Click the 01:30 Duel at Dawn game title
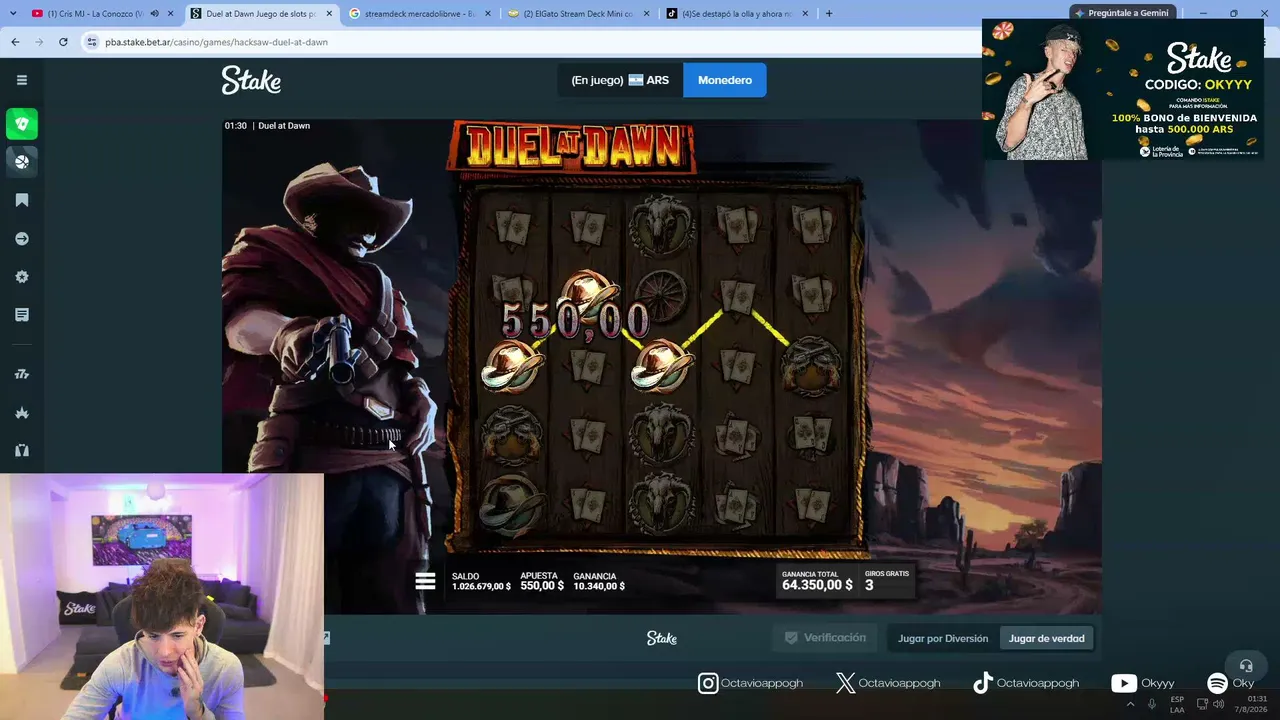Image resolution: width=1280 pixels, height=720 pixels. 267,126
